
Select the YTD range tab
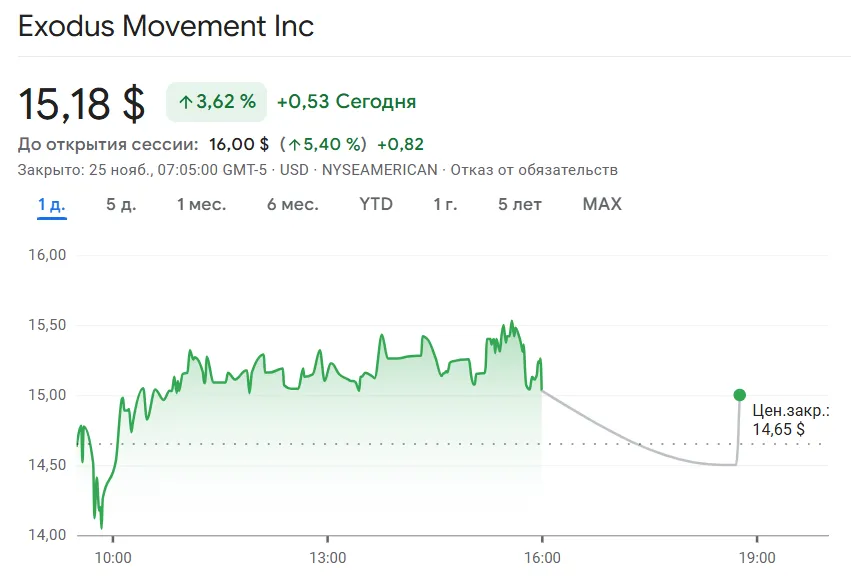coord(376,205)
